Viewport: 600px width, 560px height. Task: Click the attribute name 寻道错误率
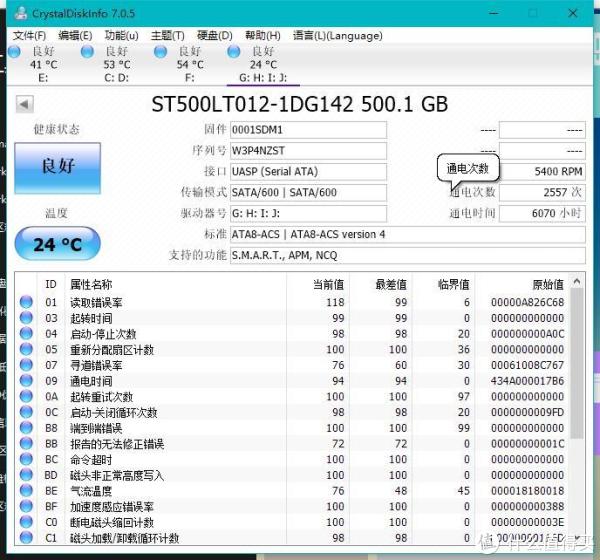[x=96, y=365]
